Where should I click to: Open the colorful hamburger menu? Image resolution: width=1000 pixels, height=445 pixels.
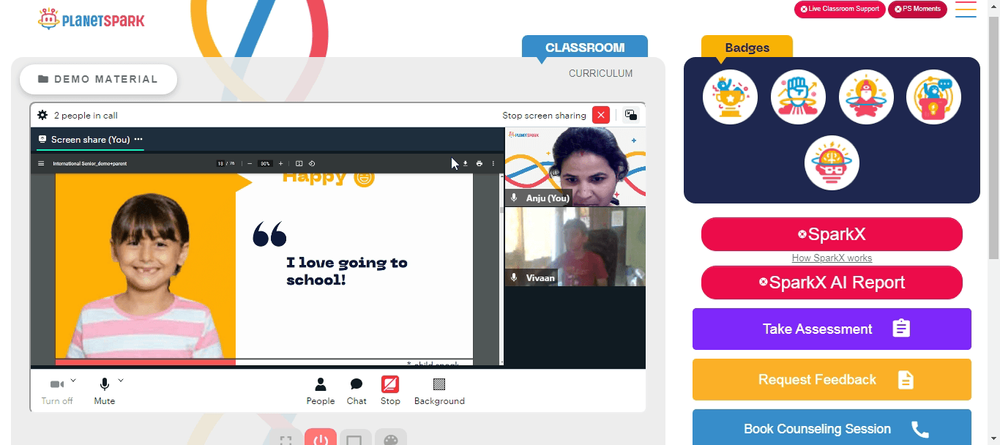point(966,10)
